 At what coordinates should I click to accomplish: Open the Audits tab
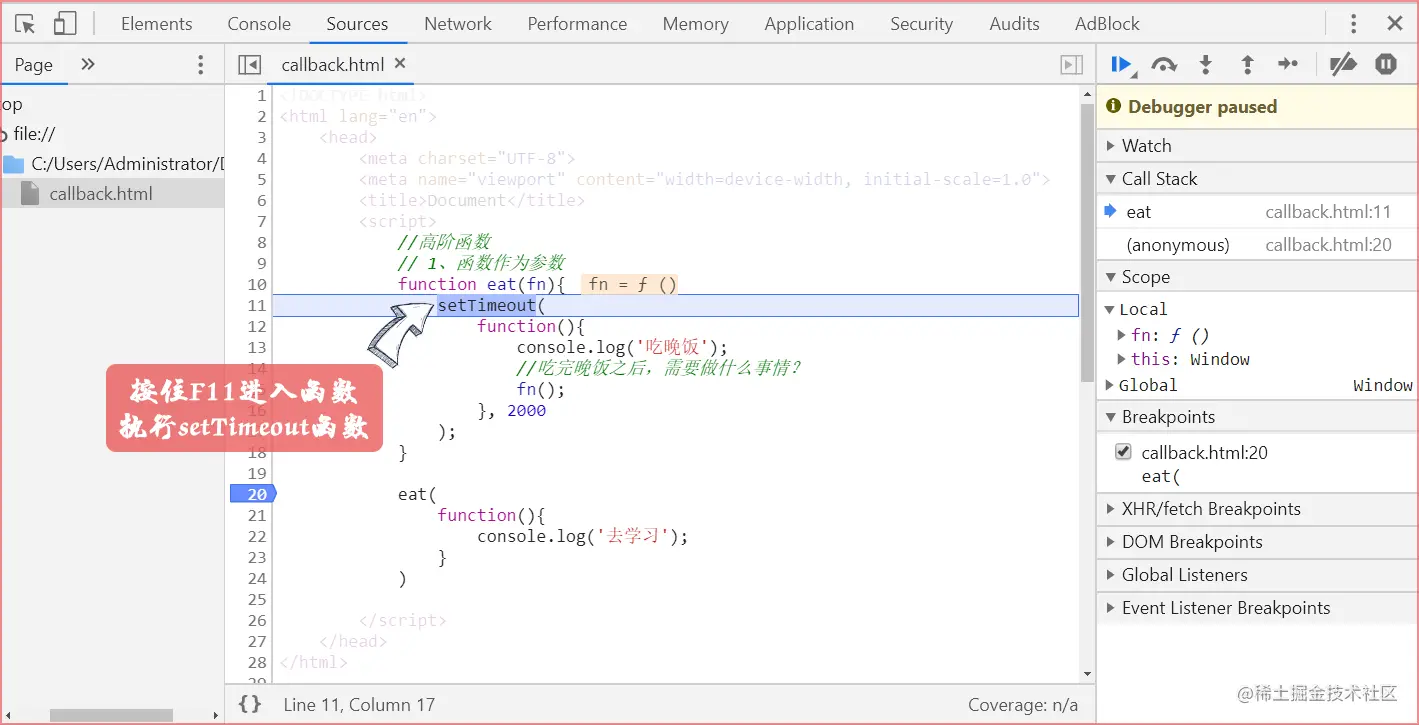(1014, 24)
